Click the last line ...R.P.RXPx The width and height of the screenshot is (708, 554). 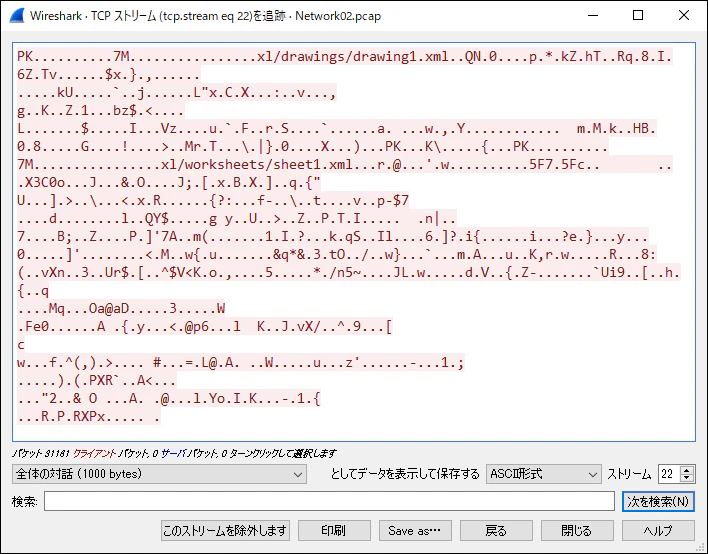coord(88,416)
